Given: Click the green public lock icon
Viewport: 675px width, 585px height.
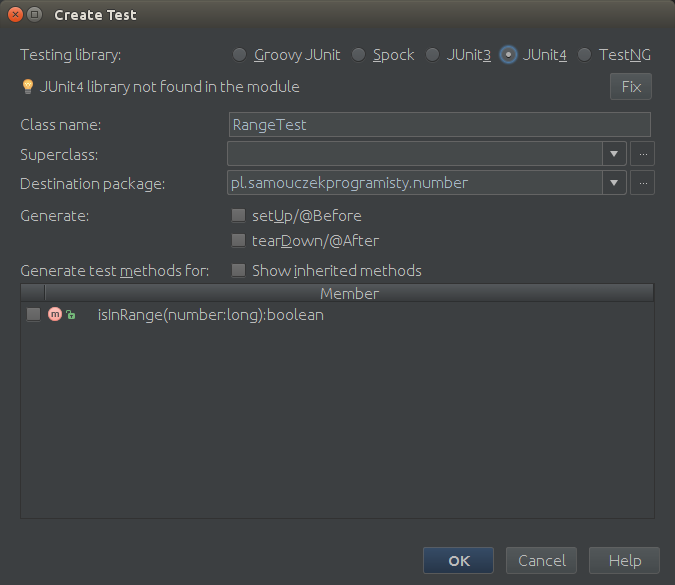Looking at the screenshot, I should click(71, 315).
